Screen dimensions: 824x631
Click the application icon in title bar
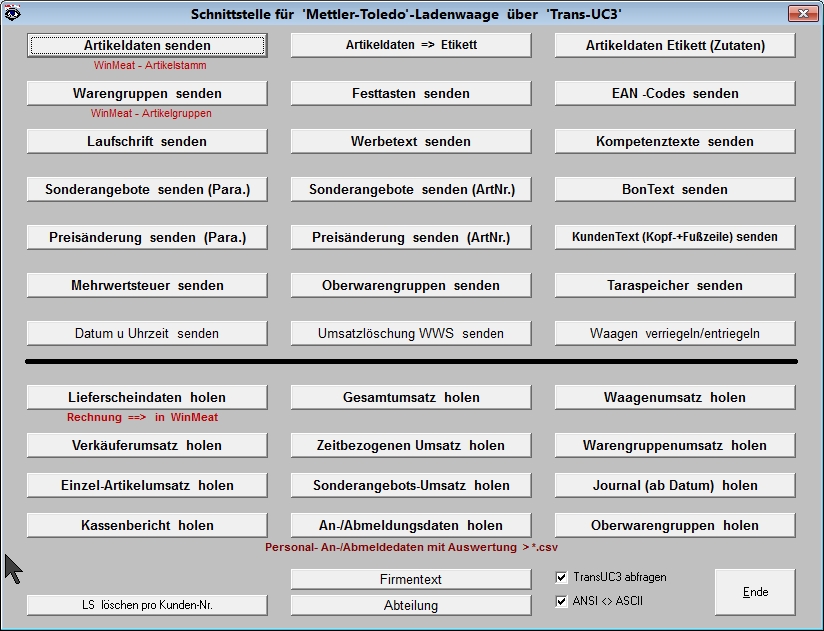point(13,14)
